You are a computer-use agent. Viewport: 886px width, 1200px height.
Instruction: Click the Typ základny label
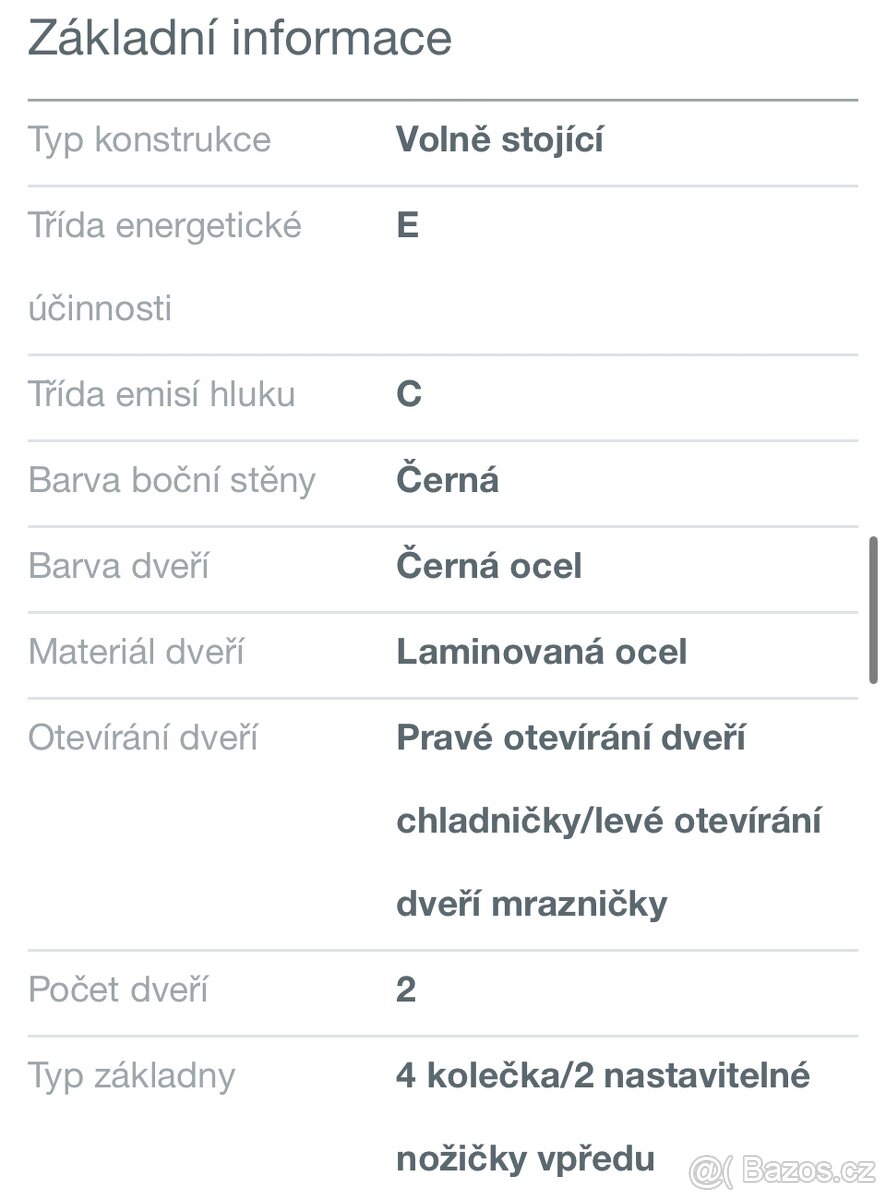[x=132, y=1076]
